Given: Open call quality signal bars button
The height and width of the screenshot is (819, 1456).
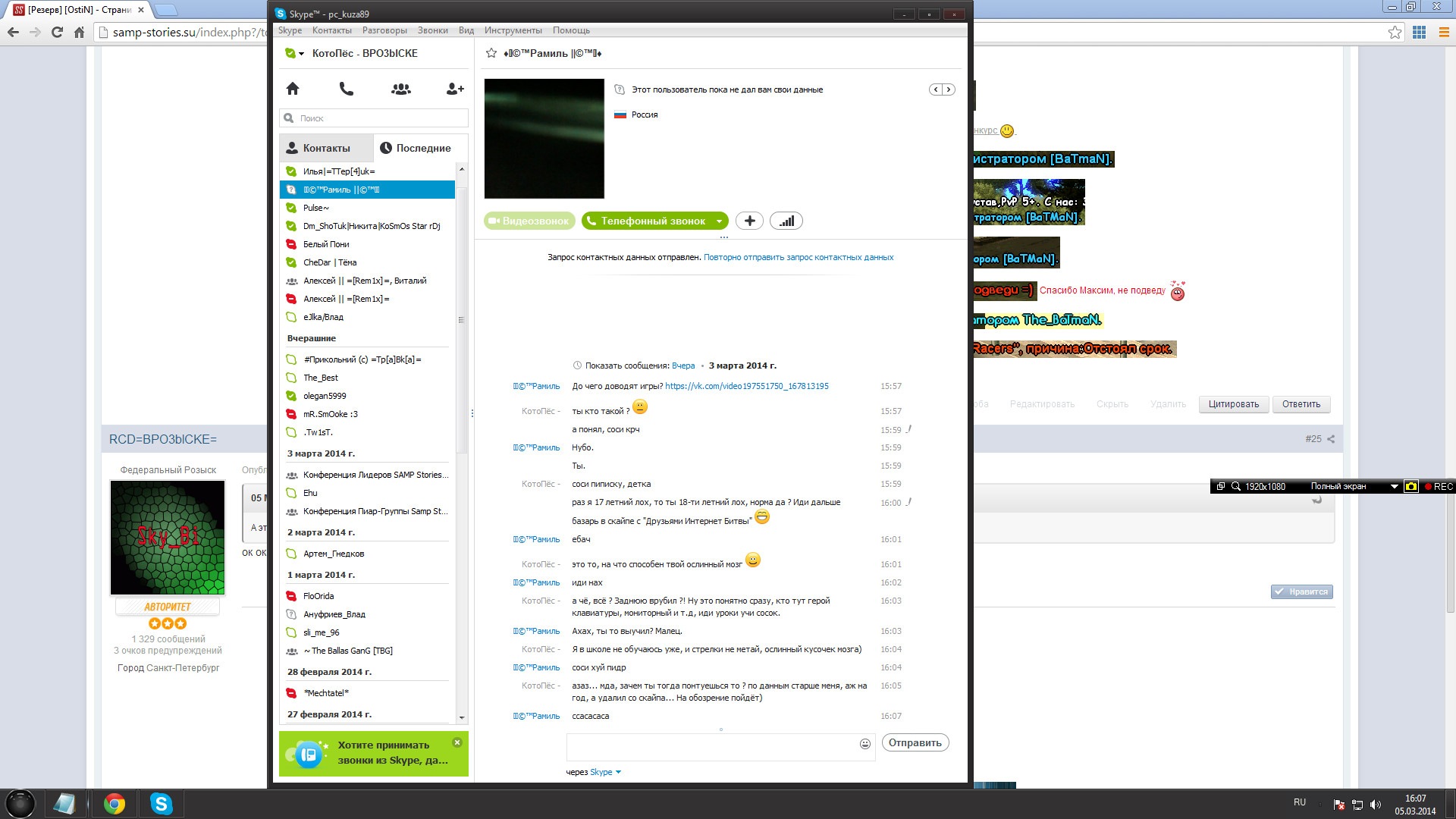Looking at the screenshot, I should (786, 221).
